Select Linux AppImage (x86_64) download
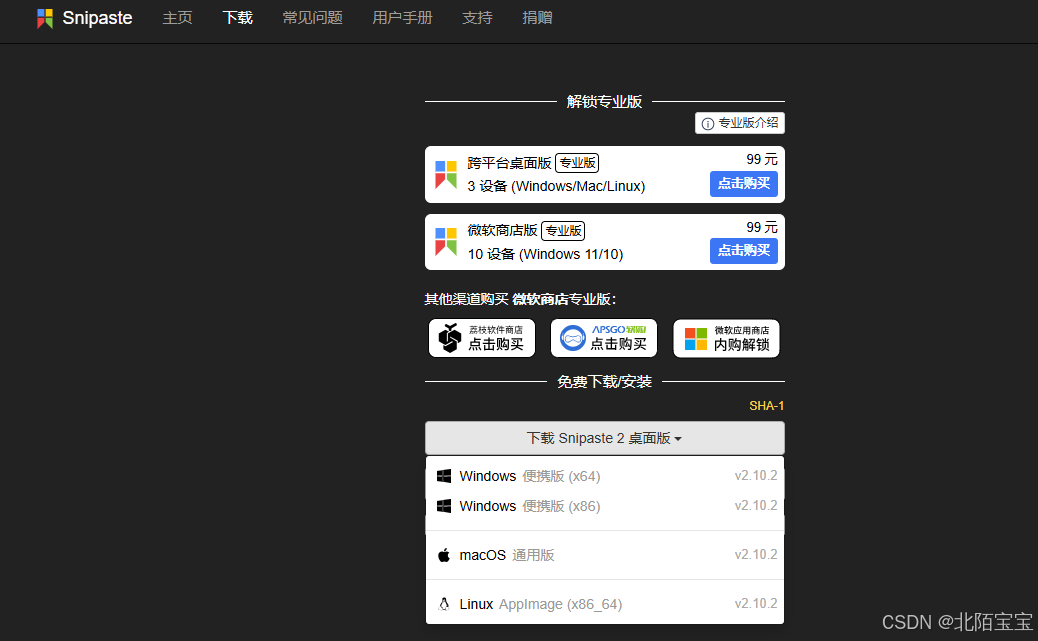This screenshot has width=1038, height=641. pos(604,604)
